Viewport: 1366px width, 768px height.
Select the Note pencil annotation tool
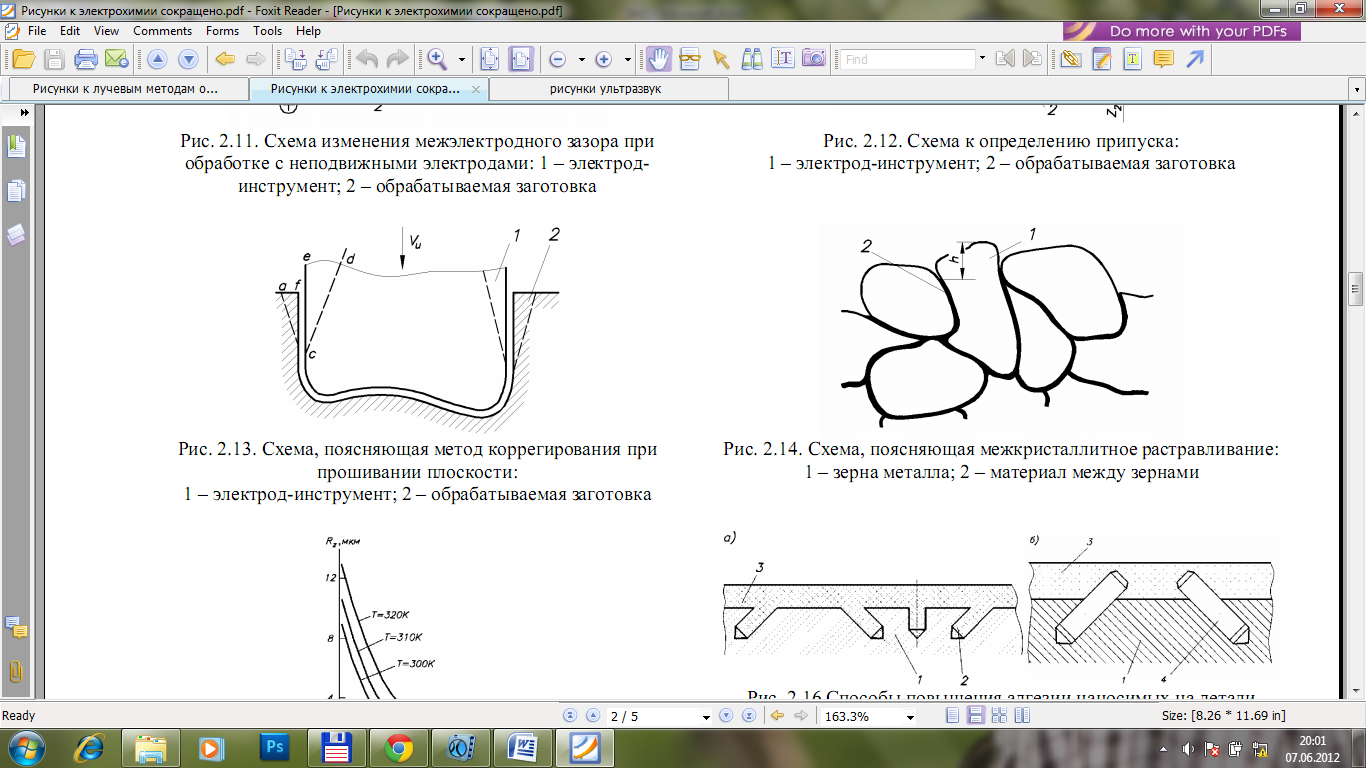[x=1102, y=59]
